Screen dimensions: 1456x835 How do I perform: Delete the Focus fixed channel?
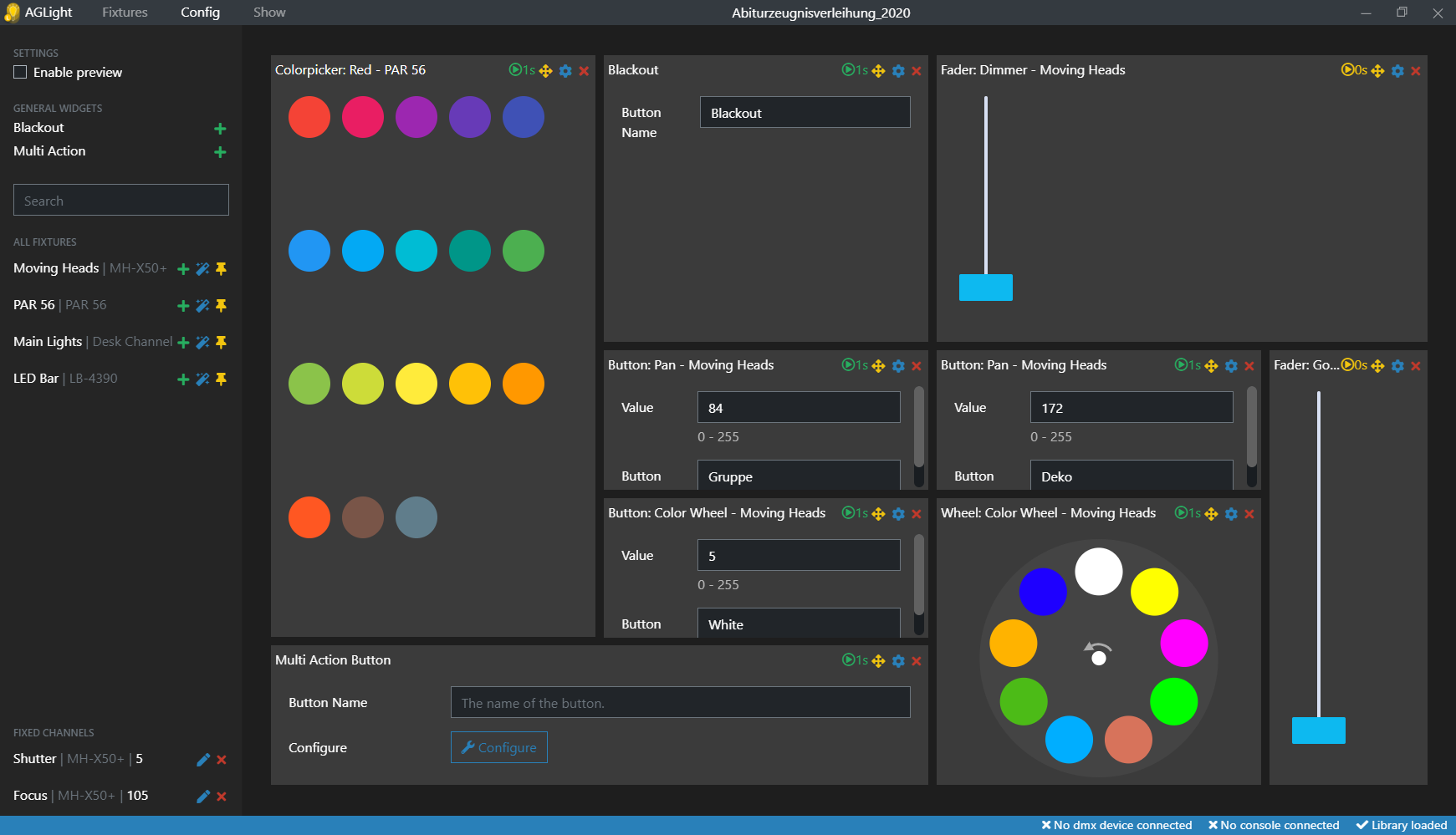click(222, 797)
